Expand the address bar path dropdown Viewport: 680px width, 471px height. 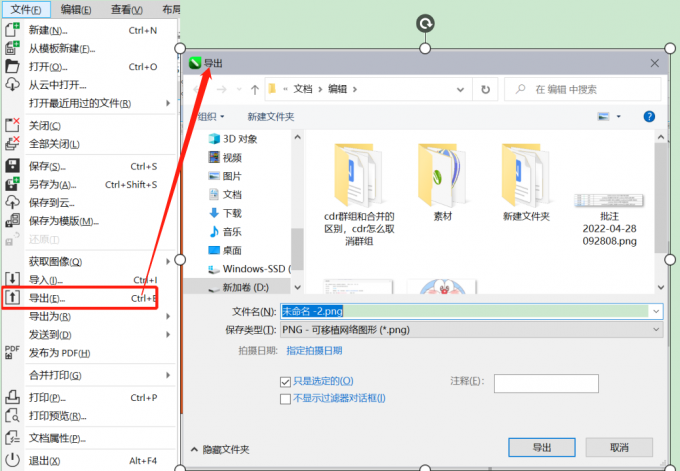pyautogui.click(x=460, y=90)
